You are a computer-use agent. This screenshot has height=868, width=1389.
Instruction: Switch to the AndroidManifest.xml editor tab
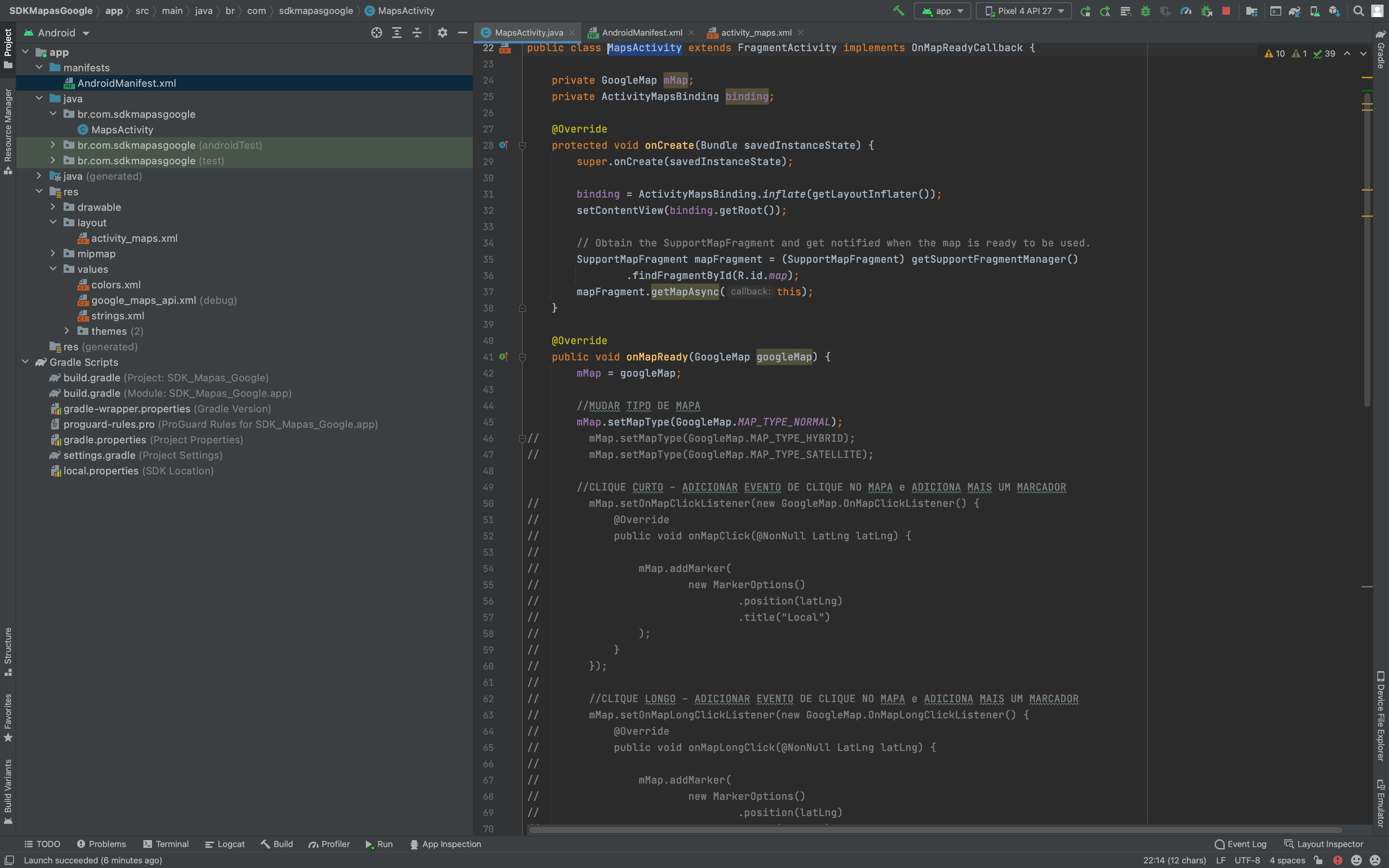642,33
